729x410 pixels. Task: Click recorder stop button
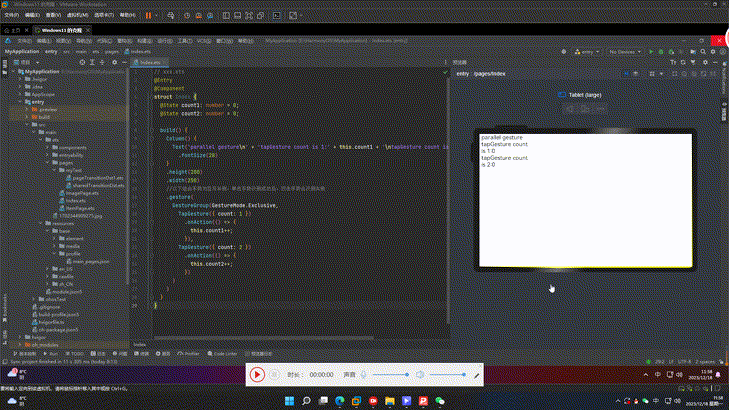(x=274, y=375)
